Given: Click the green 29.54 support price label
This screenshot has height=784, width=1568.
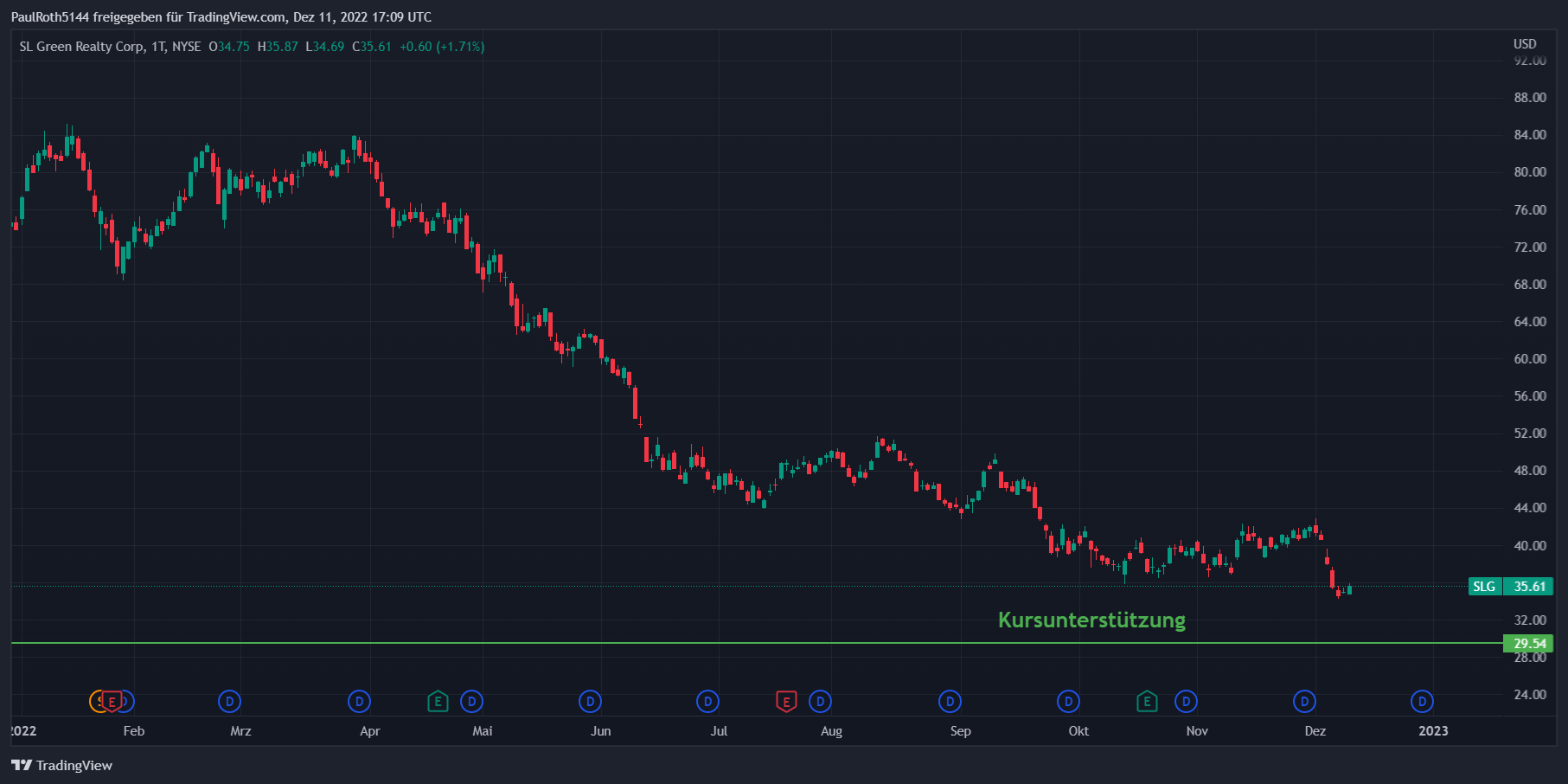Looking at the screenshot, I should tap(1529, 643).
